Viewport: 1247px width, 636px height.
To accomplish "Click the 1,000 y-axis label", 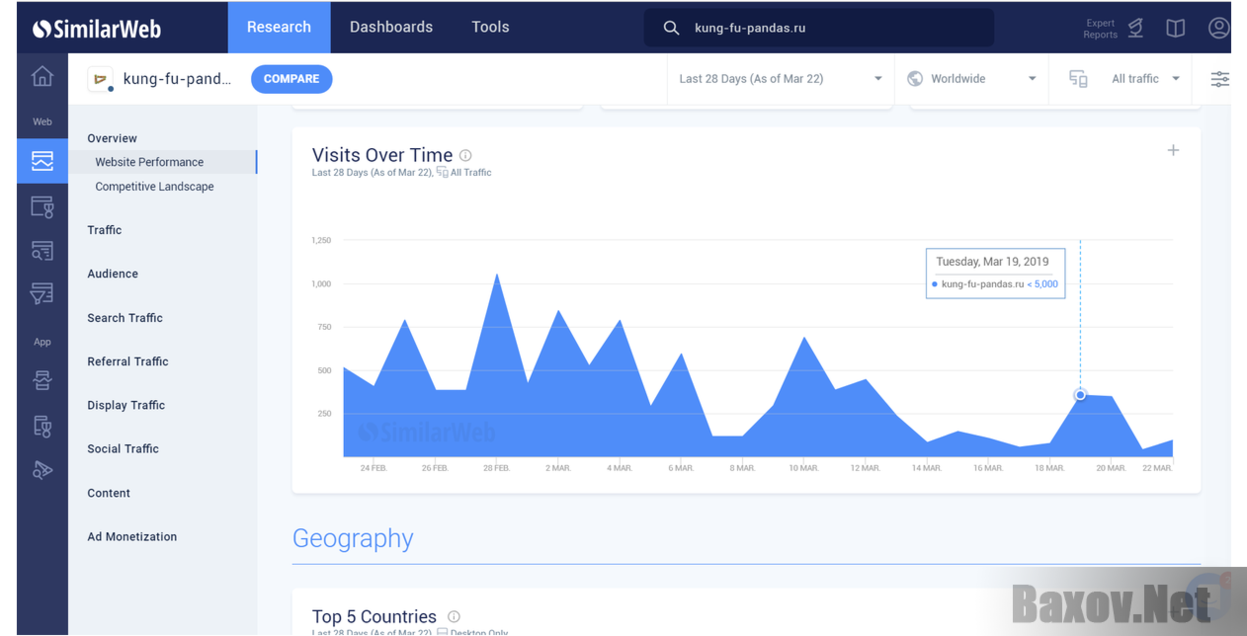I will point(321,284).
